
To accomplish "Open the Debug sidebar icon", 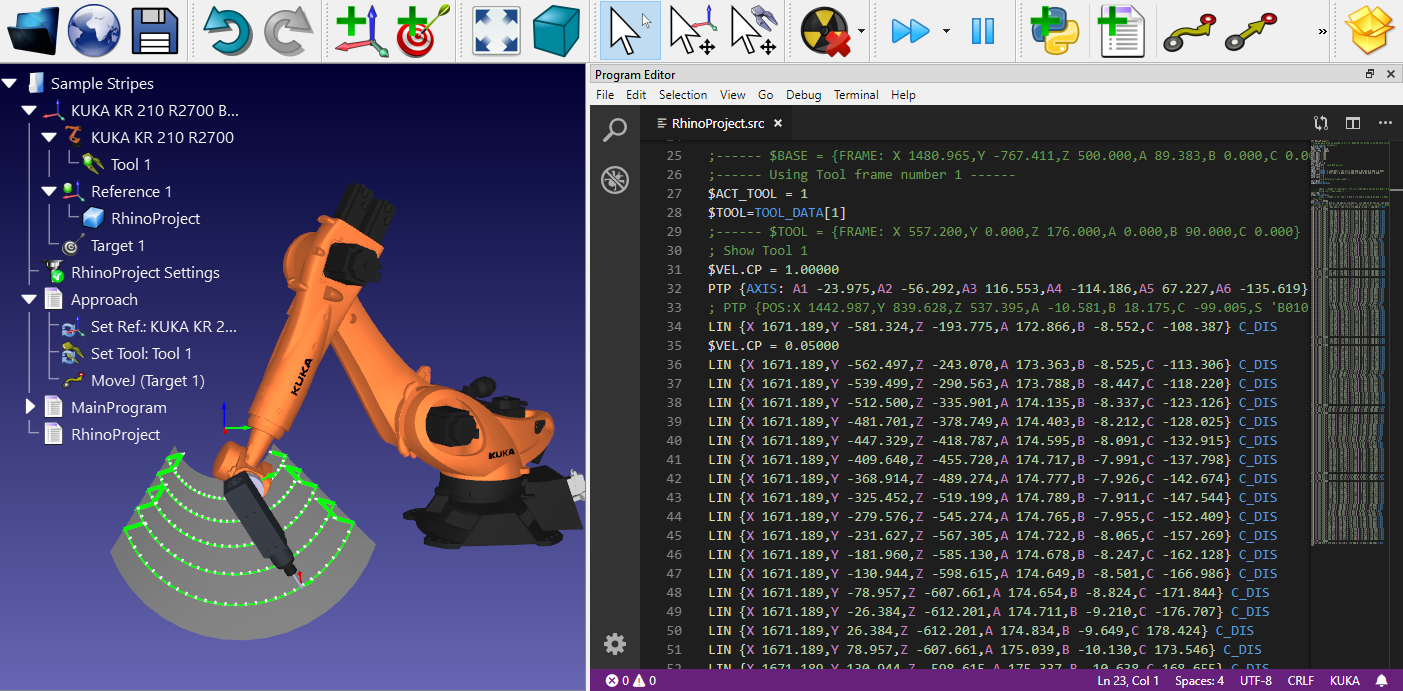I will [615, 180].
